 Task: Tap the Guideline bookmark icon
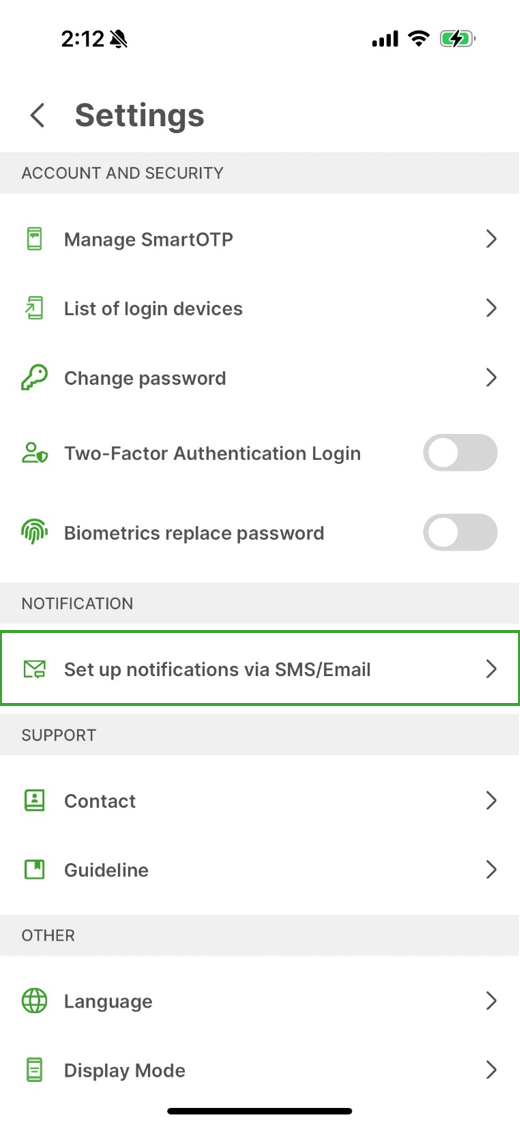coord(34,870)
